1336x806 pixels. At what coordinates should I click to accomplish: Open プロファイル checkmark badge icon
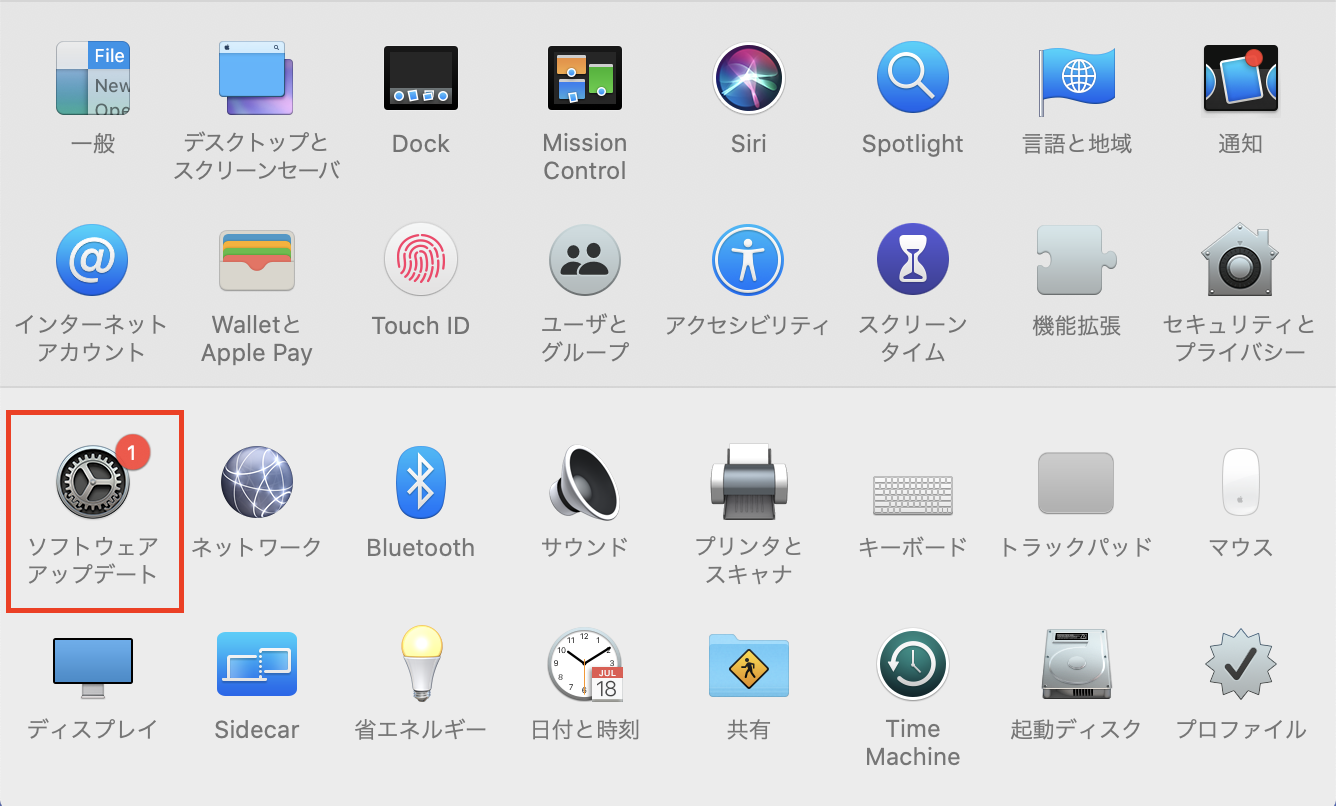[1241, 664]
